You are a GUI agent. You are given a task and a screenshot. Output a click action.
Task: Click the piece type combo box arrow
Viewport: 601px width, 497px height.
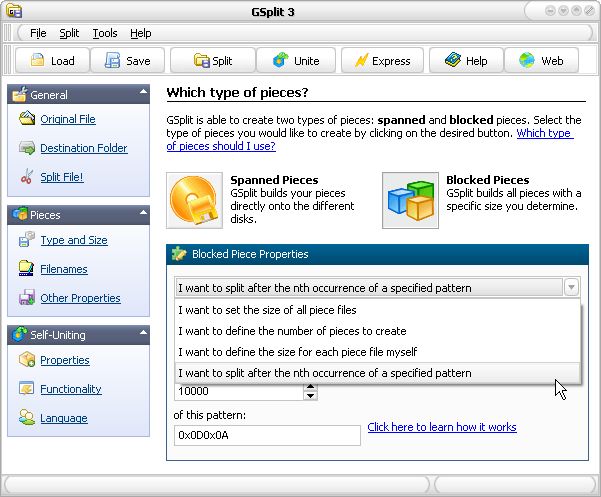[x=571, y=288]
